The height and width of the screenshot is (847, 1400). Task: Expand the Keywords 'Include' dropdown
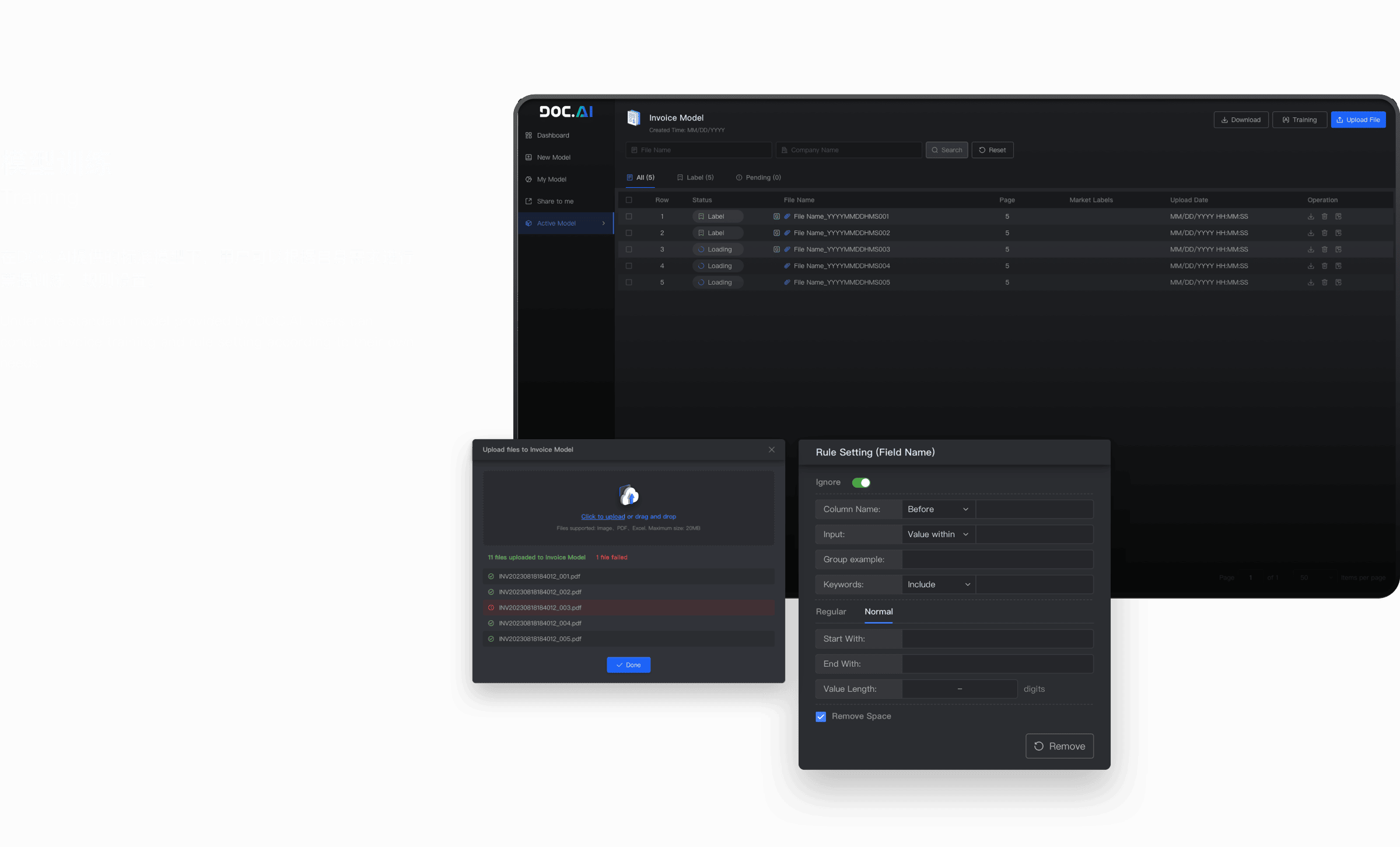tap(938, 584)
